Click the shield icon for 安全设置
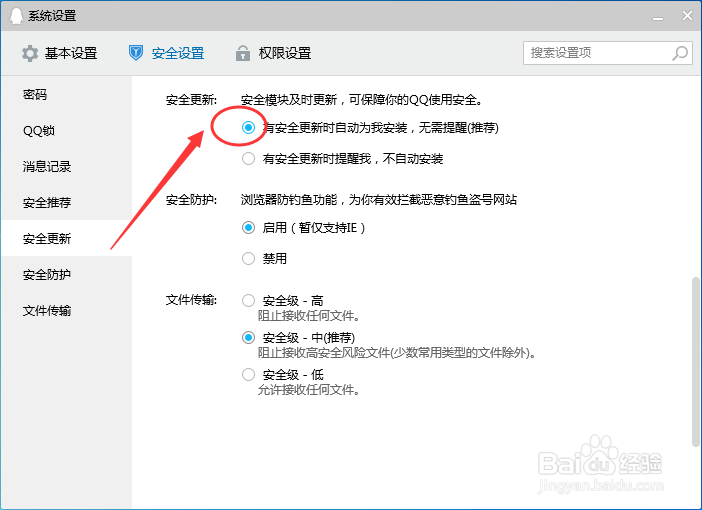 pyautogui.click(x=136, y=53)
